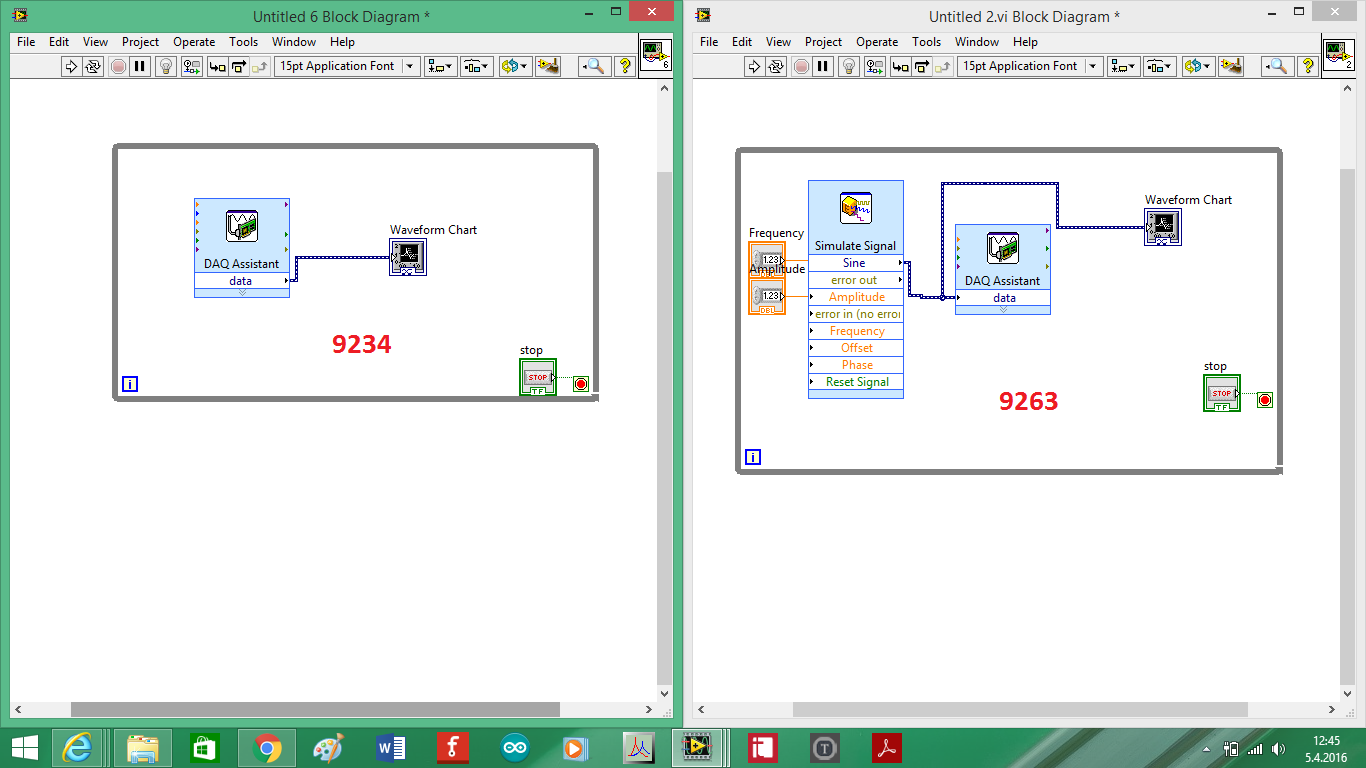Screen dimensions: 1366x768
Task: Expand DAQ Assistant terminals in Untitled 6
Action: point(242,293)
